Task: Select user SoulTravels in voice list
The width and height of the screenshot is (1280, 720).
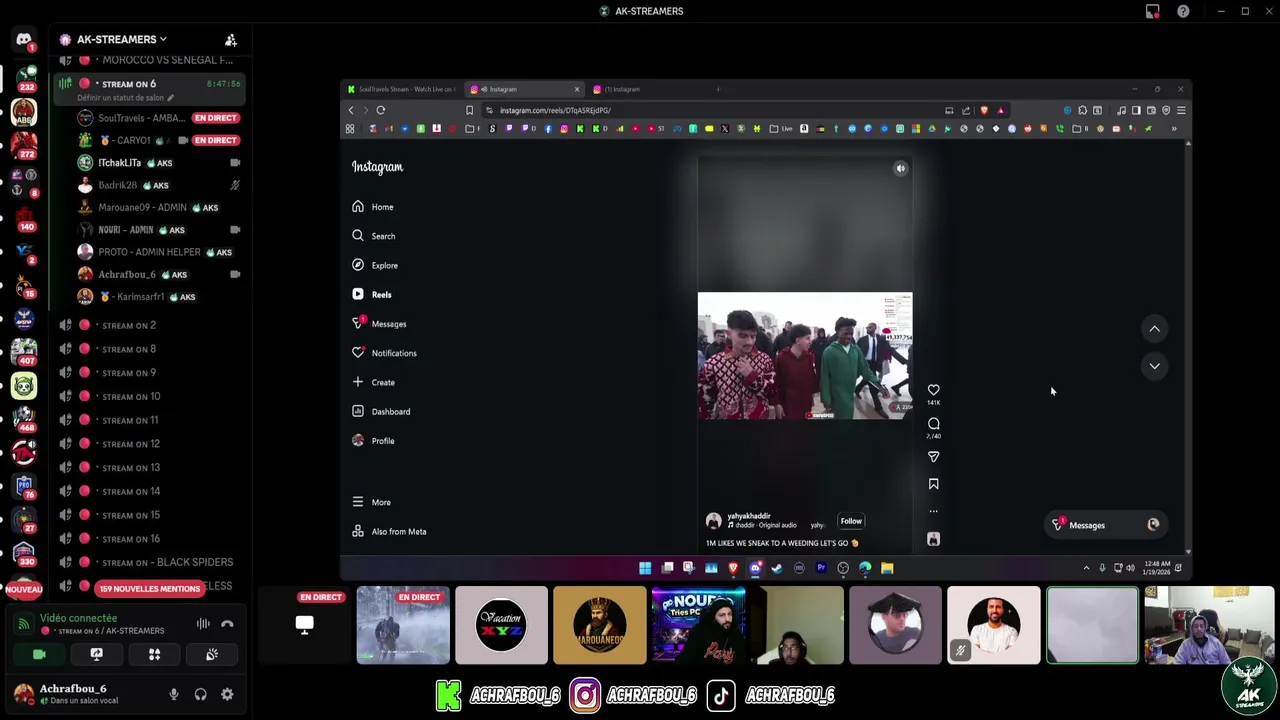Action: tap(160, 118)
